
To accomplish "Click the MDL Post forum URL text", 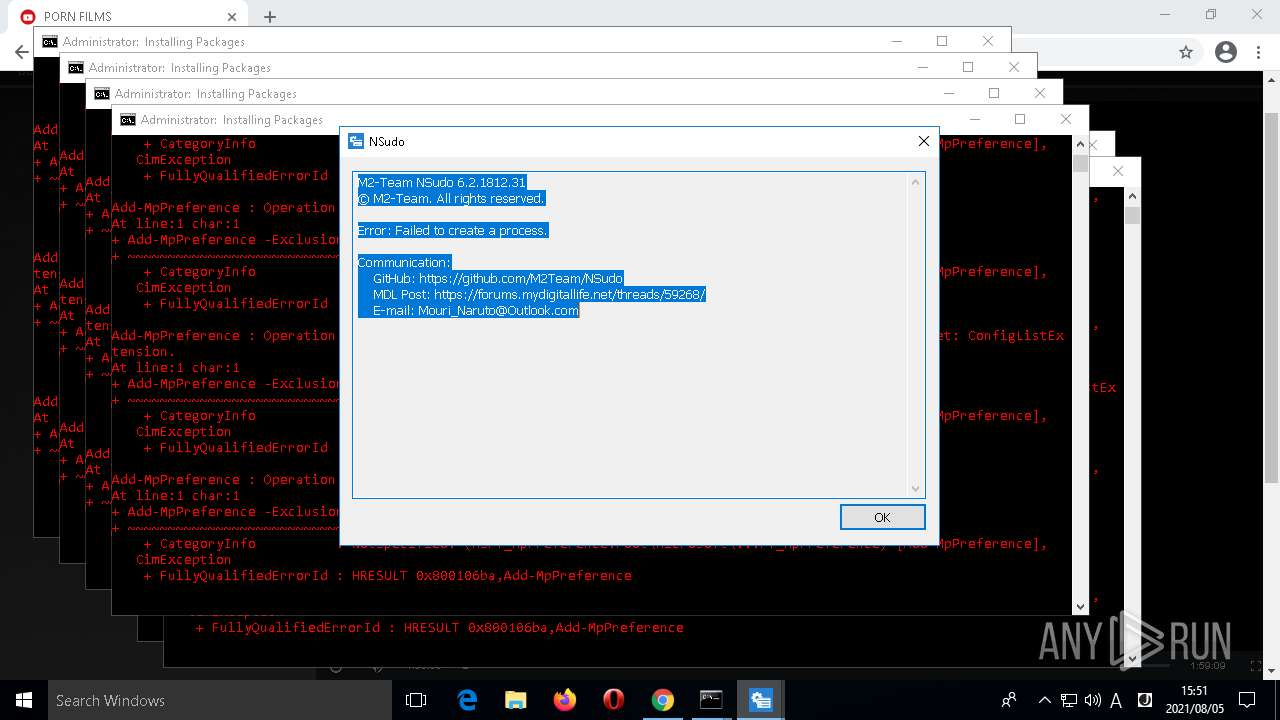I will [569, 295].
